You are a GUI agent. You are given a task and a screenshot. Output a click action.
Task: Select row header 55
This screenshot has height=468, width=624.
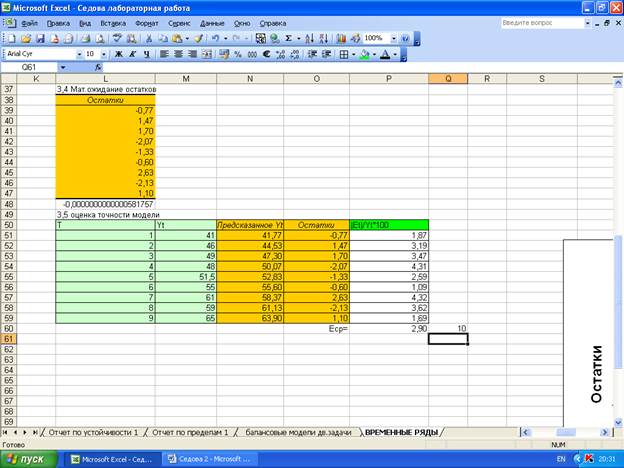coord(8,277)
